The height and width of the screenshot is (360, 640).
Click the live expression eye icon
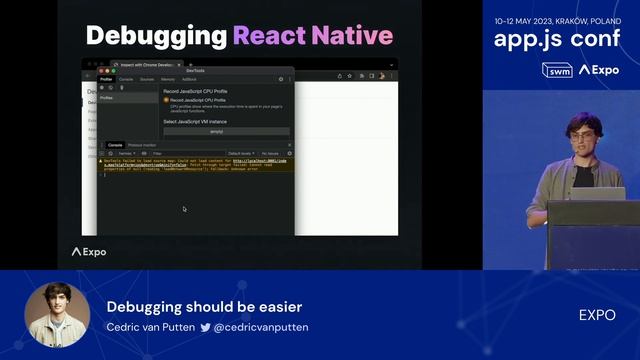[x=144, y=153]
